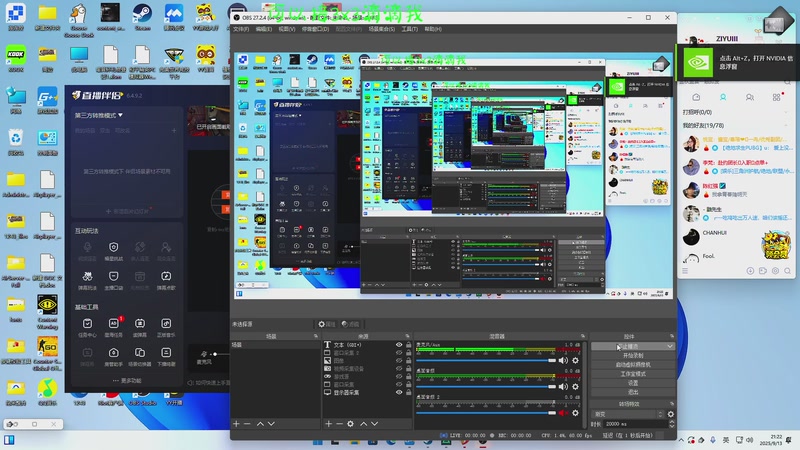Open 编辑(E) menu in OBS

pos(264,29)
